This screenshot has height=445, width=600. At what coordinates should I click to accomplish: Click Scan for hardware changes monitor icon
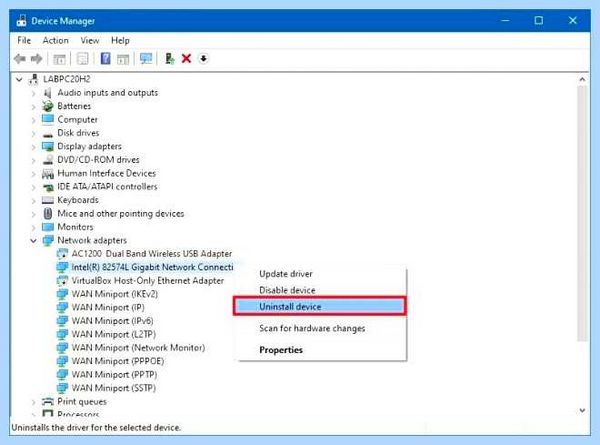tap(146, 59)
